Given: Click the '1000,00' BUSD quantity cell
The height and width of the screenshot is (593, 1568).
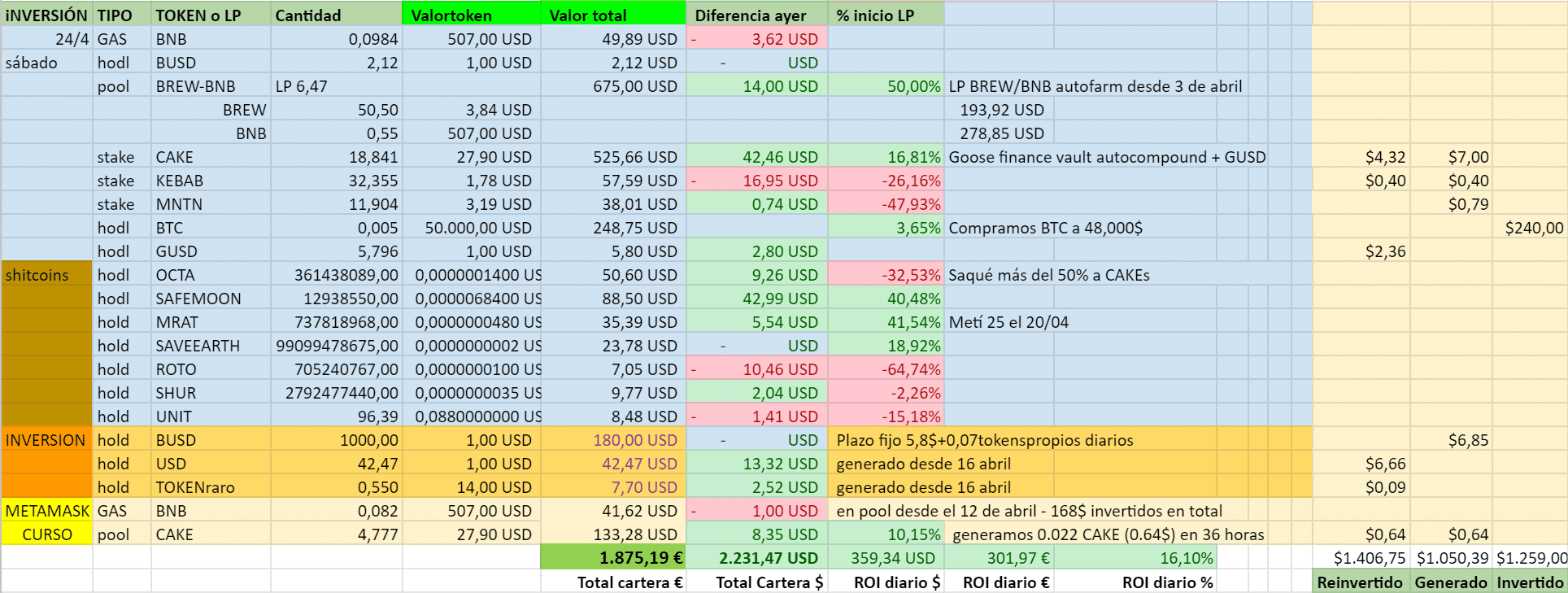Looking at the screenshot, I should 336,439.
